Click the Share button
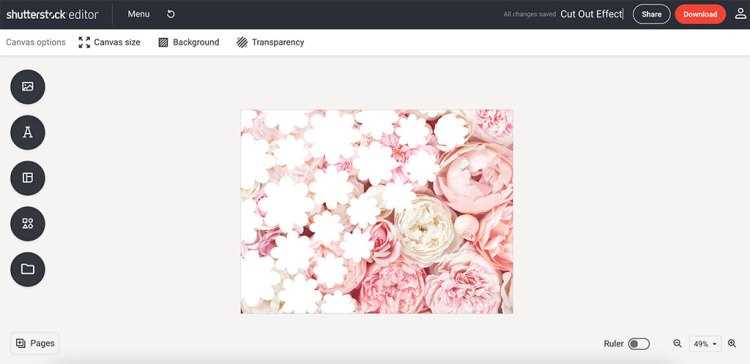Viewport: 750px width, 364px height. point(651,14)
